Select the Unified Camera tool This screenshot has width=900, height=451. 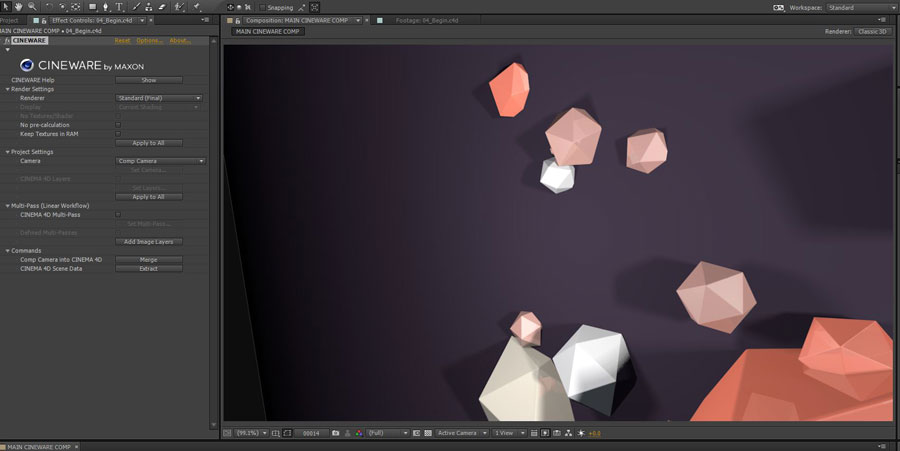62,7
